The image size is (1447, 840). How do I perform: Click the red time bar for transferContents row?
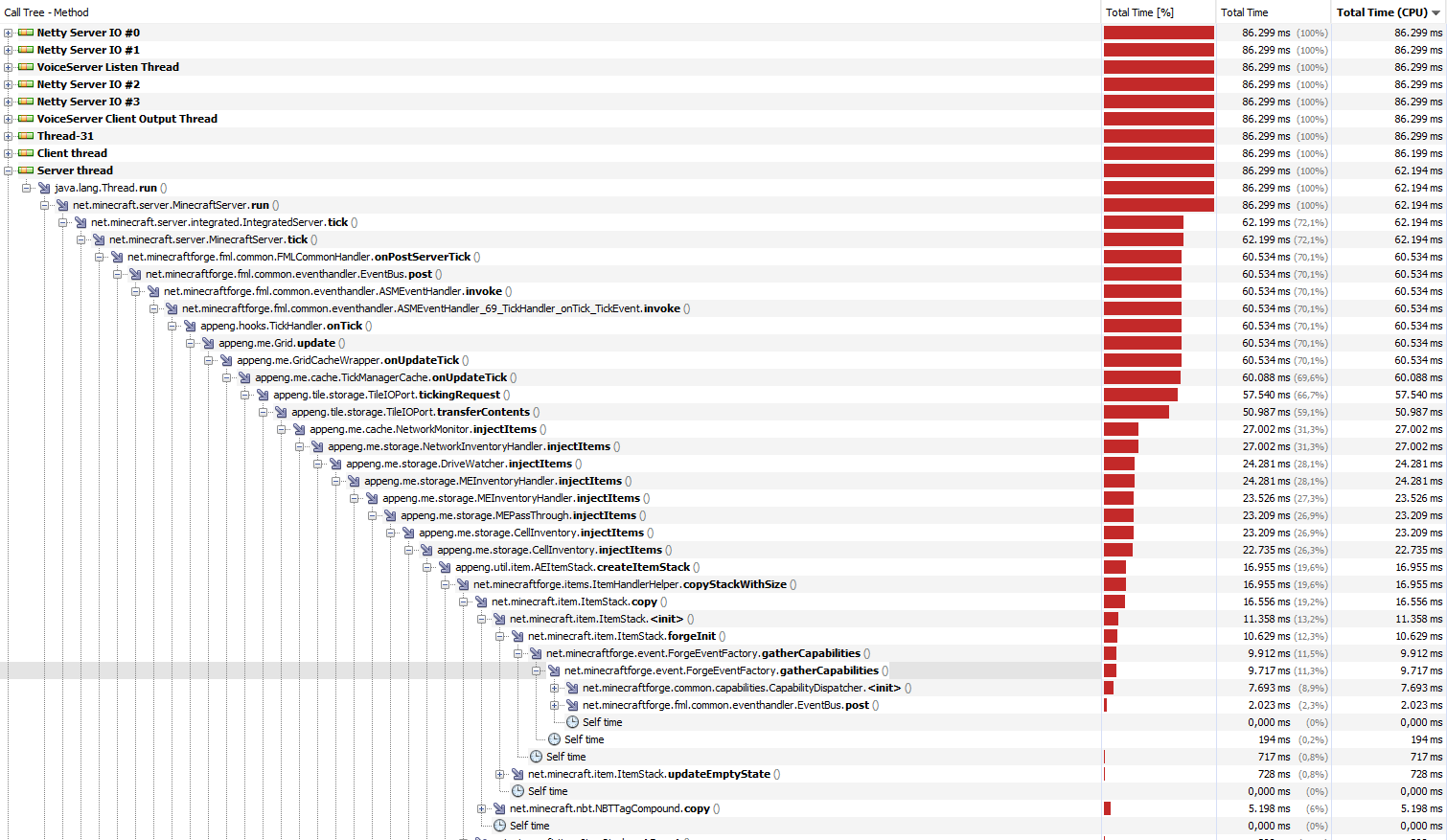(x=1137, y=412)
